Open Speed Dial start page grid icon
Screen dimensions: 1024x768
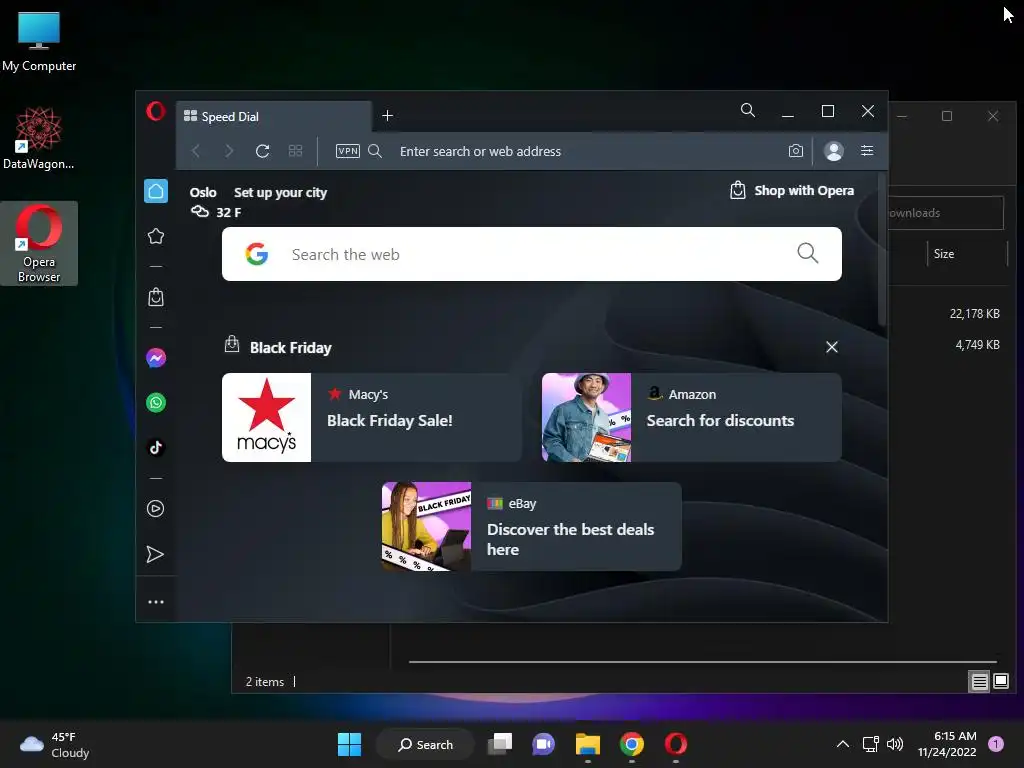[x=295, y=151]
